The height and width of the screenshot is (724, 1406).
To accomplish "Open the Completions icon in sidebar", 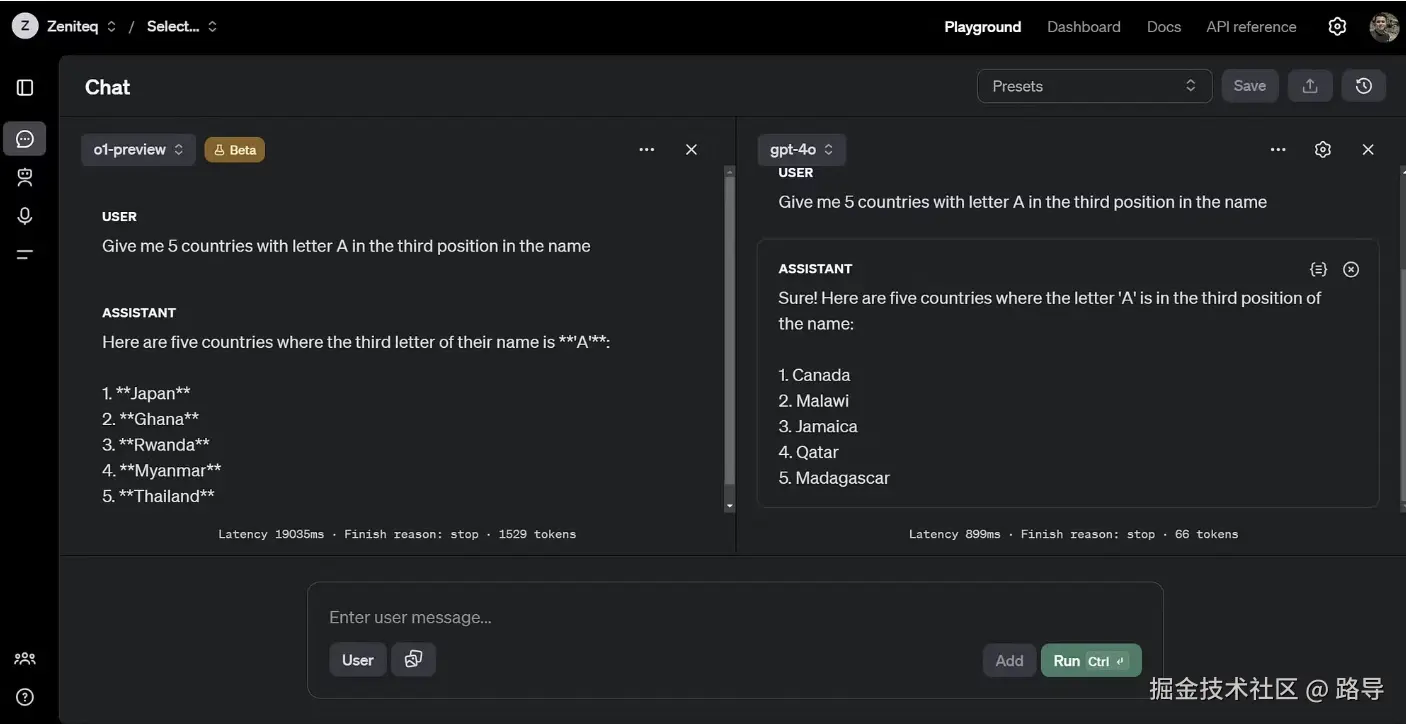I will tap(25, 254).
